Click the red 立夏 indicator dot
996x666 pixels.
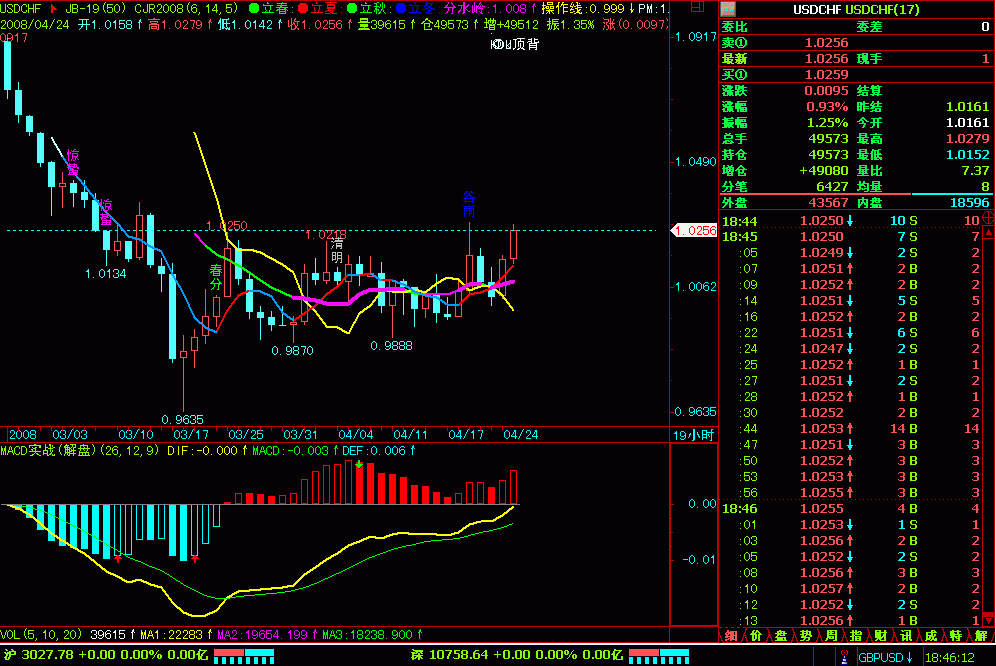click(x=302, y=8)
